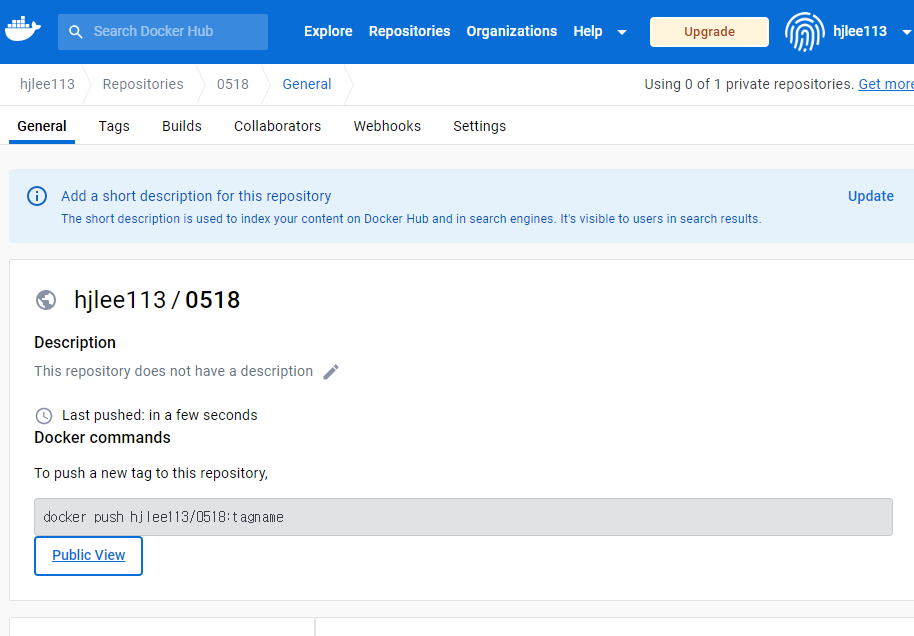Click 'Using 0 of 1 private repositories.' text
914x636 pixels.
pos(749,85)
